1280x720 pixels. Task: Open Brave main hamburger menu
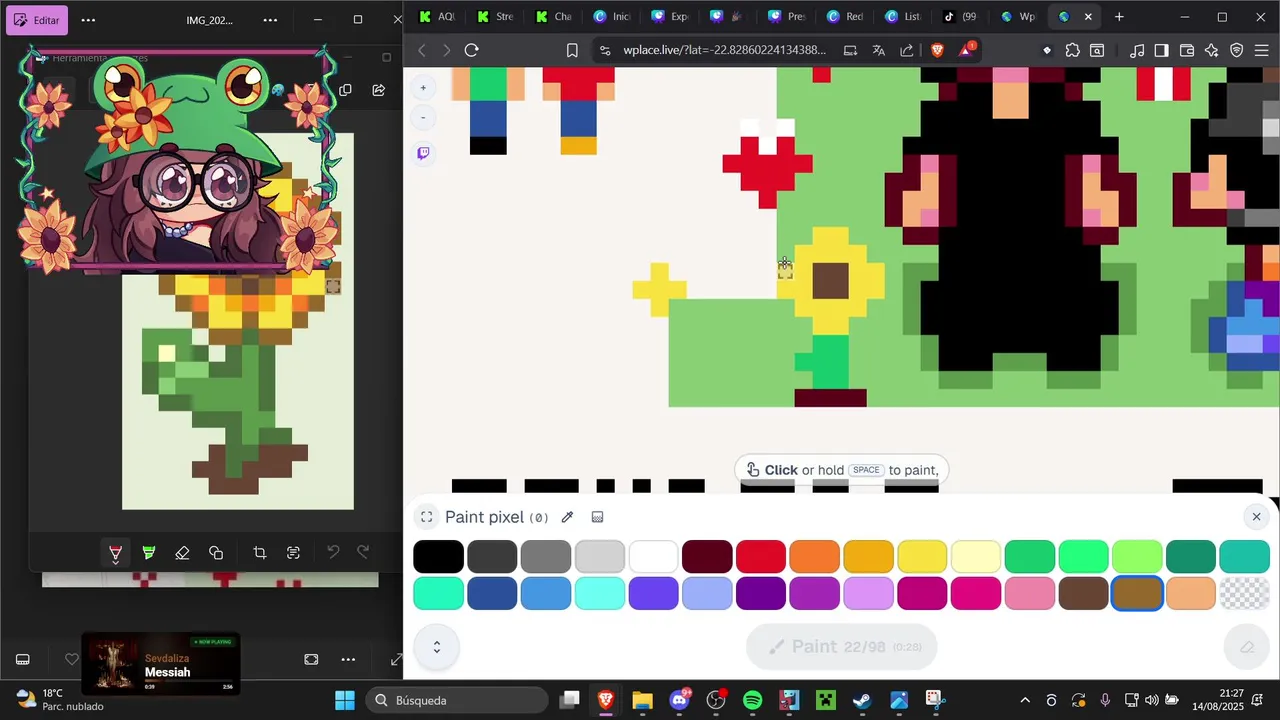click(x=1261, y=50)
